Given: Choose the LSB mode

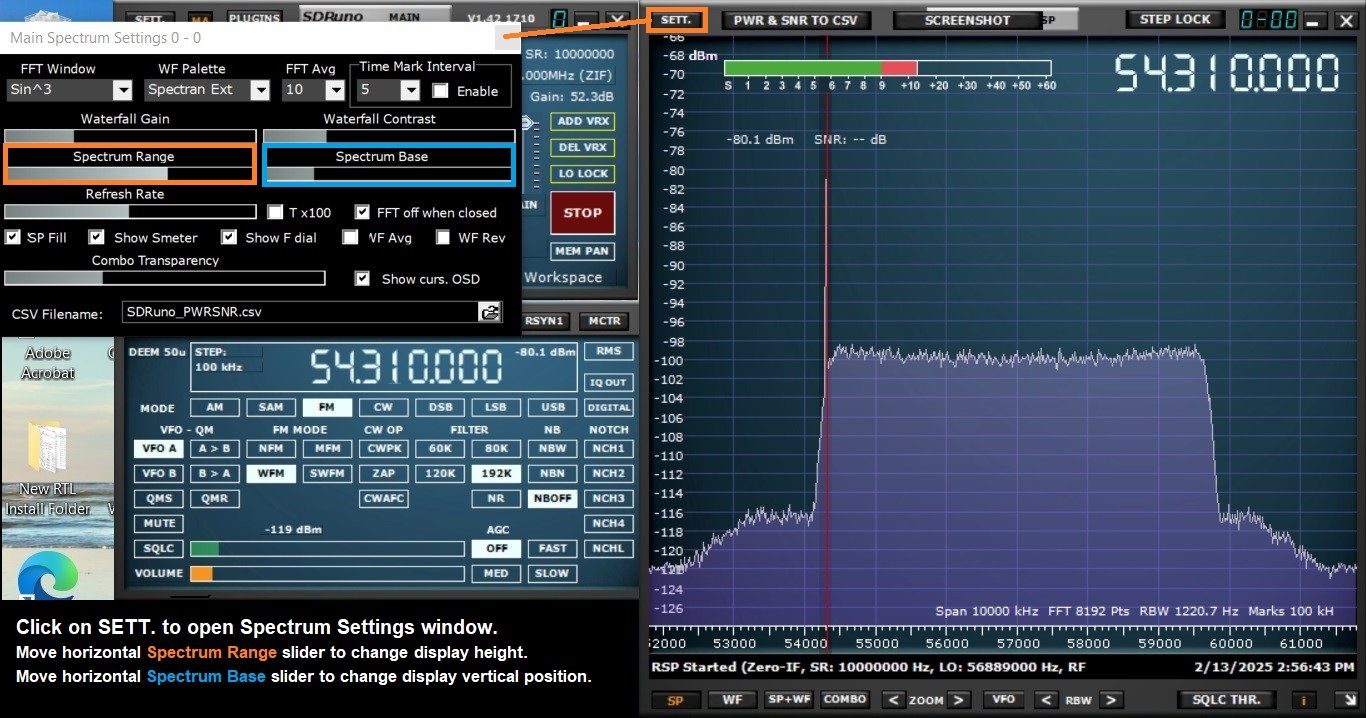Looking at the screenshot, I should click(x=496, y=408).
